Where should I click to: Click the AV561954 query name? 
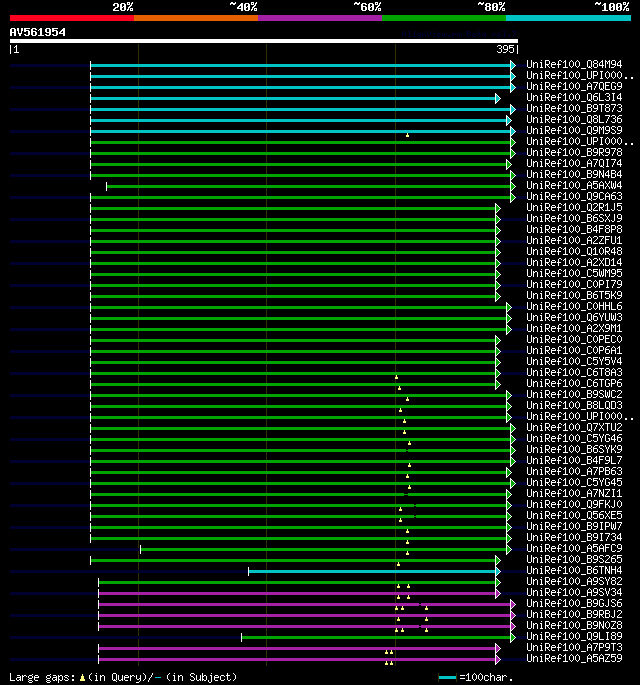pyautogui.click(x=38, y=32)
